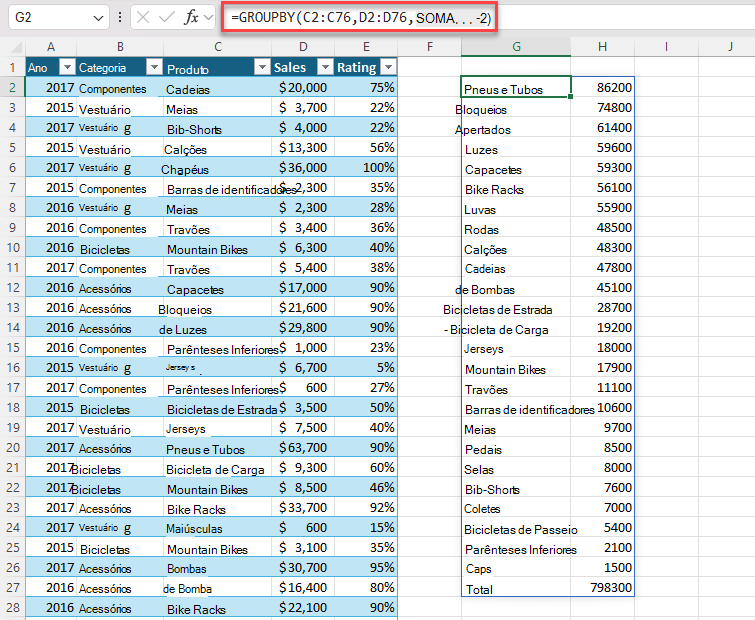Click the 'Bloqueios' cell in row 13
This screenshot has height=620, width=755.
[218, 308]
